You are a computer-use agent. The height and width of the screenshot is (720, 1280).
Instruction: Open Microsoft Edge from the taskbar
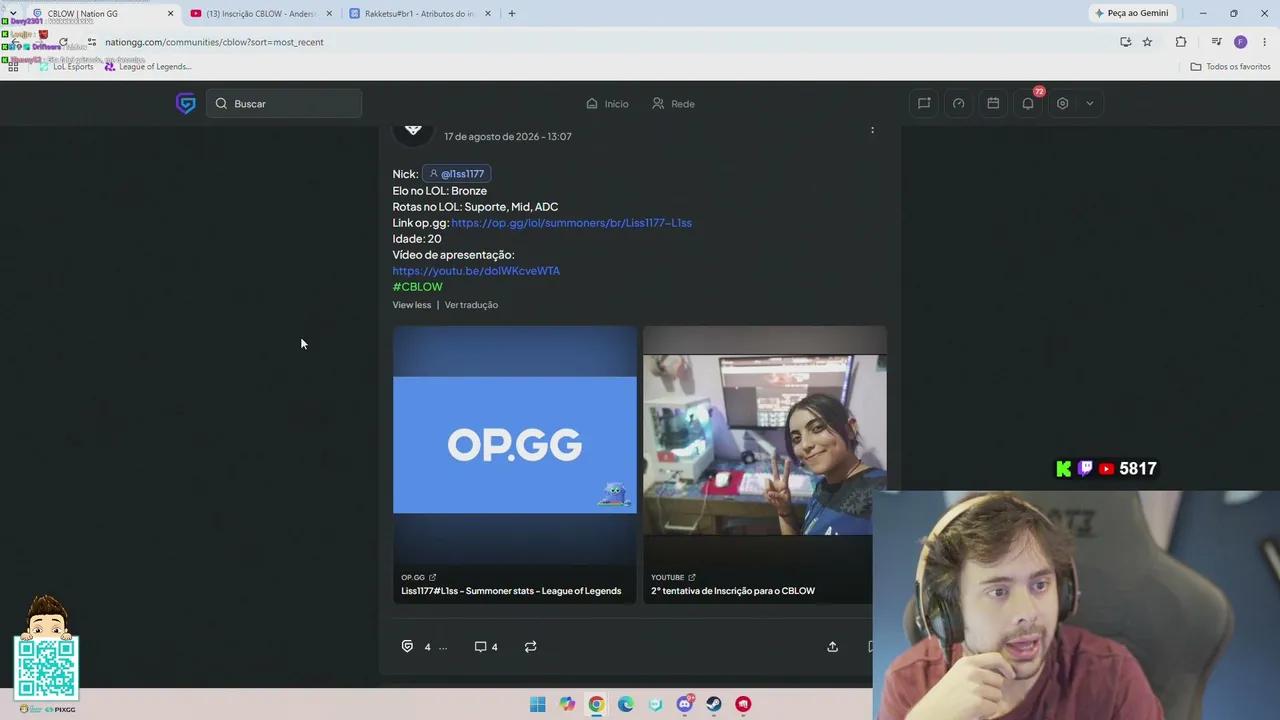point(626,704)
